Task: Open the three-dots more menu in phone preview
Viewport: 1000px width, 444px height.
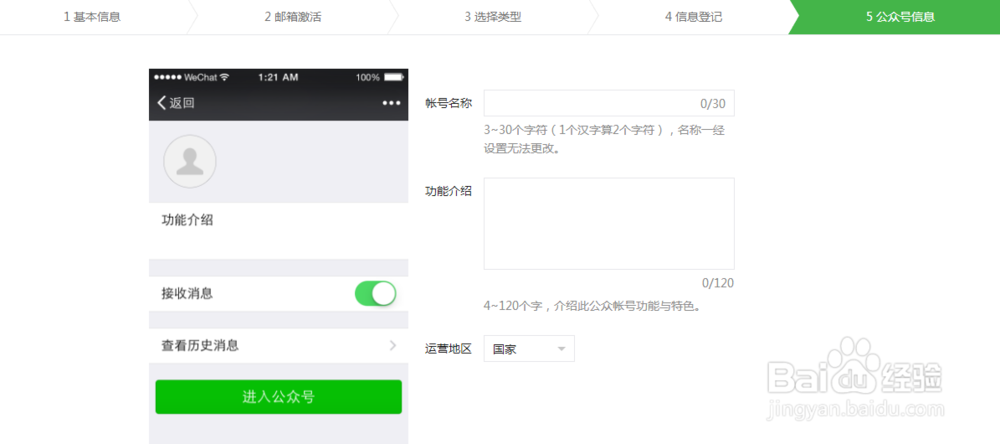Action: tap(392, 103)
